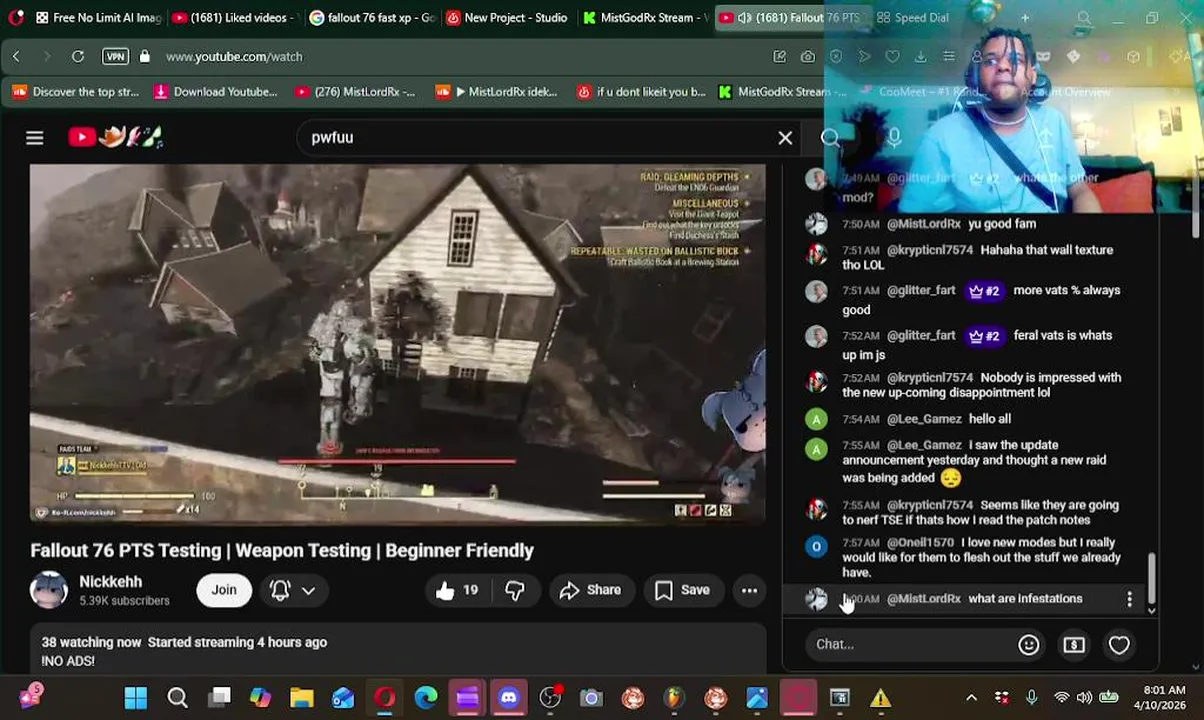Click the live chat scrollbar thumb

tap(1151, 578)
